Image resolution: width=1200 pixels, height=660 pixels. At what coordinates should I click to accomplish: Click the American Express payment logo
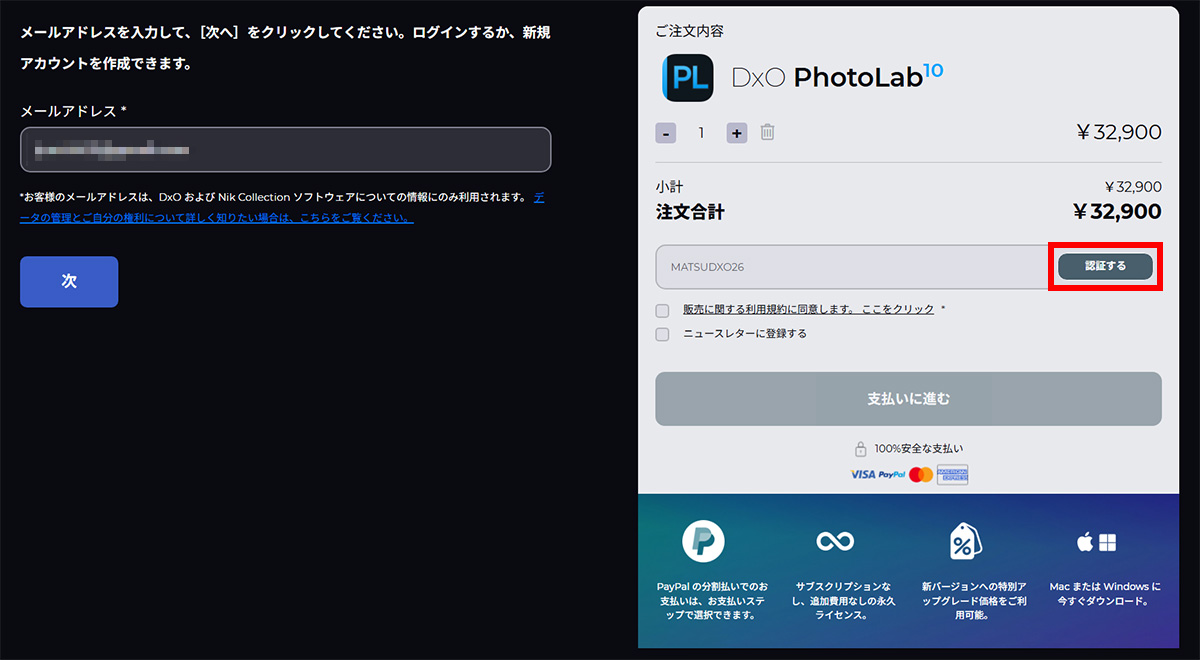[x=952, y=474]
